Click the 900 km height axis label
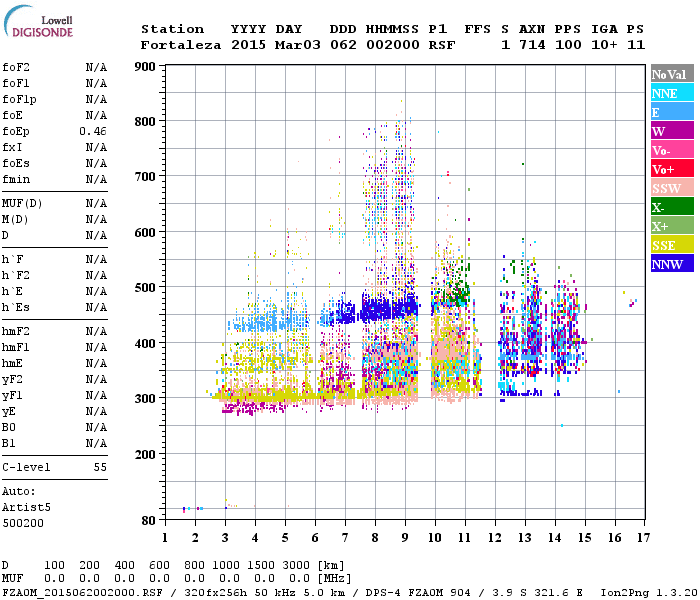Screen dimensions: 700x600 click(145, 67)
